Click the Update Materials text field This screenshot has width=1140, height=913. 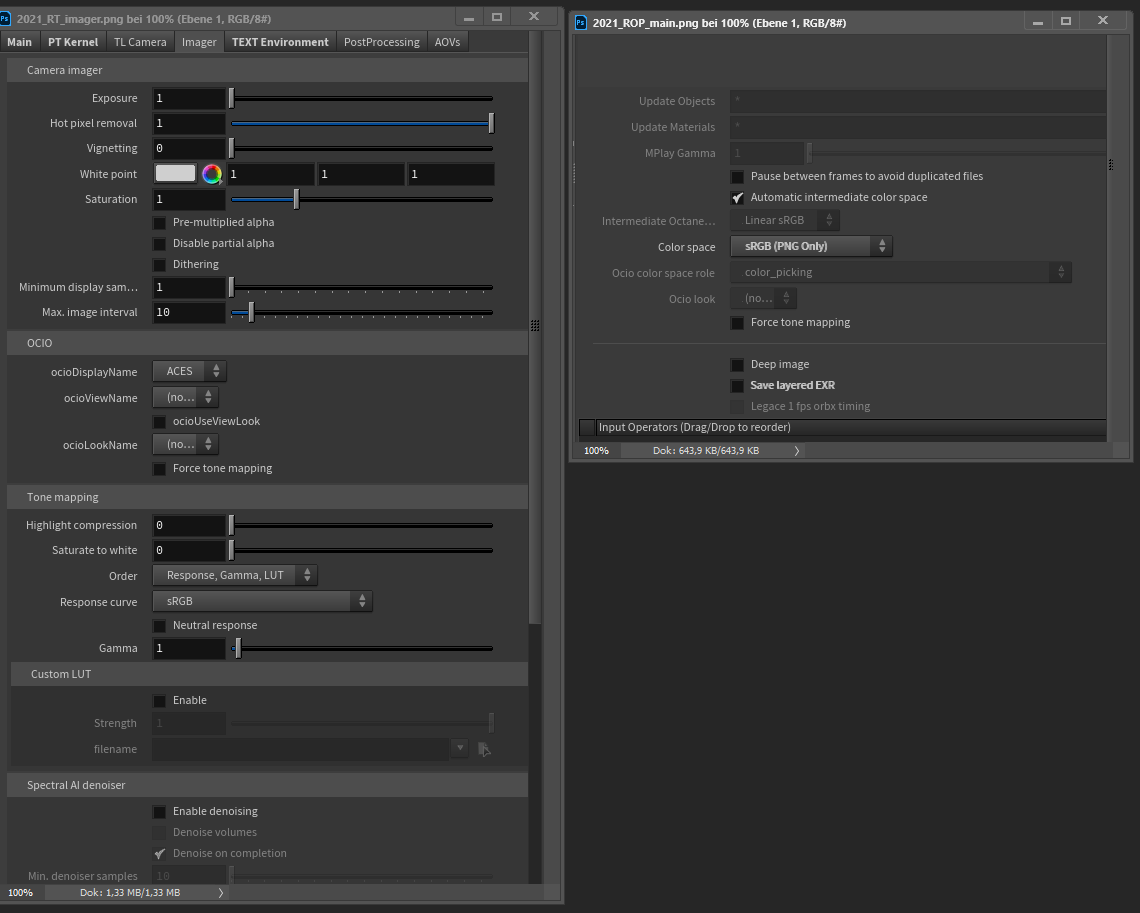coord(918,127)
